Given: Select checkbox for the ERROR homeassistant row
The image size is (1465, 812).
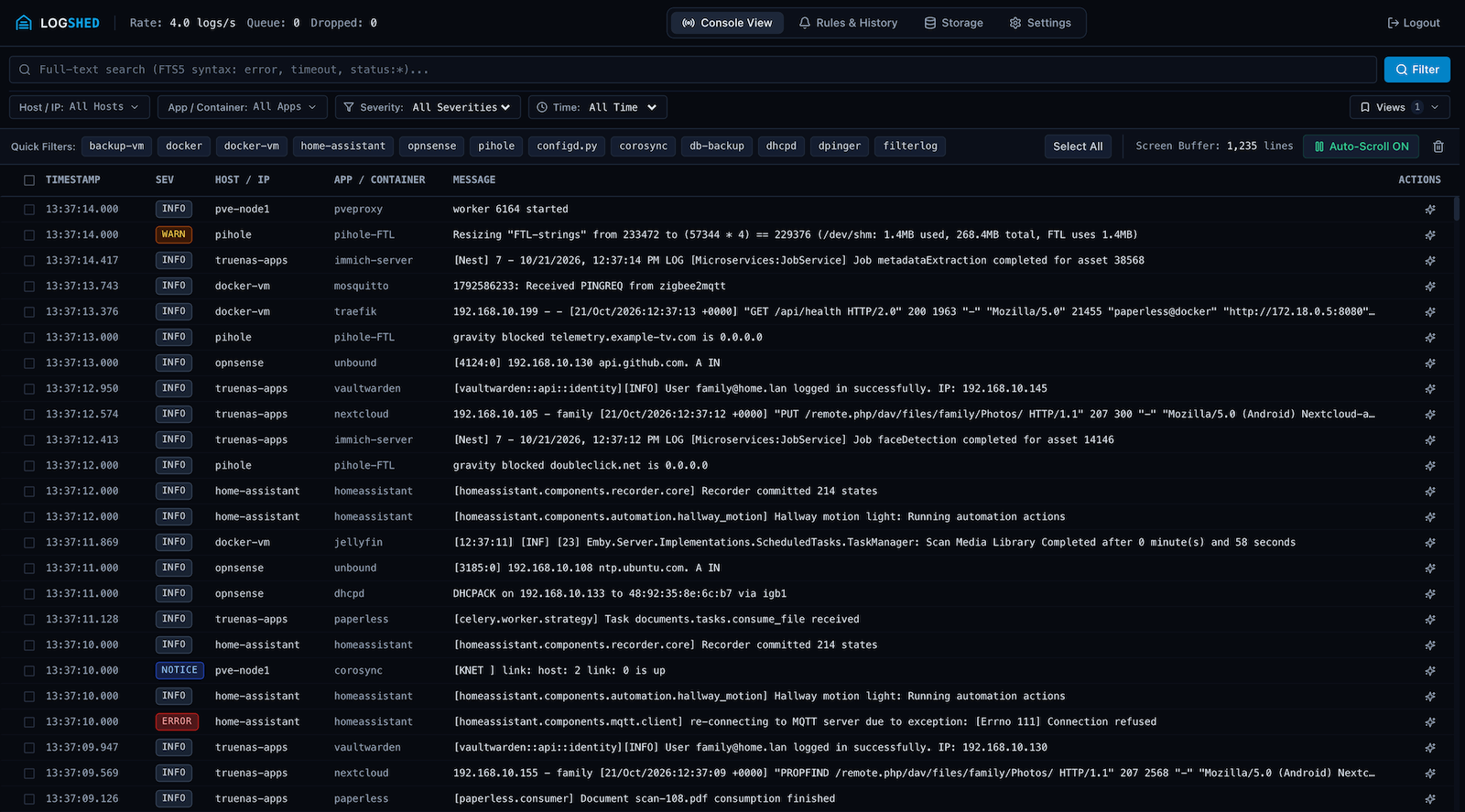Looking at the screenshot, I should (29, 722).
